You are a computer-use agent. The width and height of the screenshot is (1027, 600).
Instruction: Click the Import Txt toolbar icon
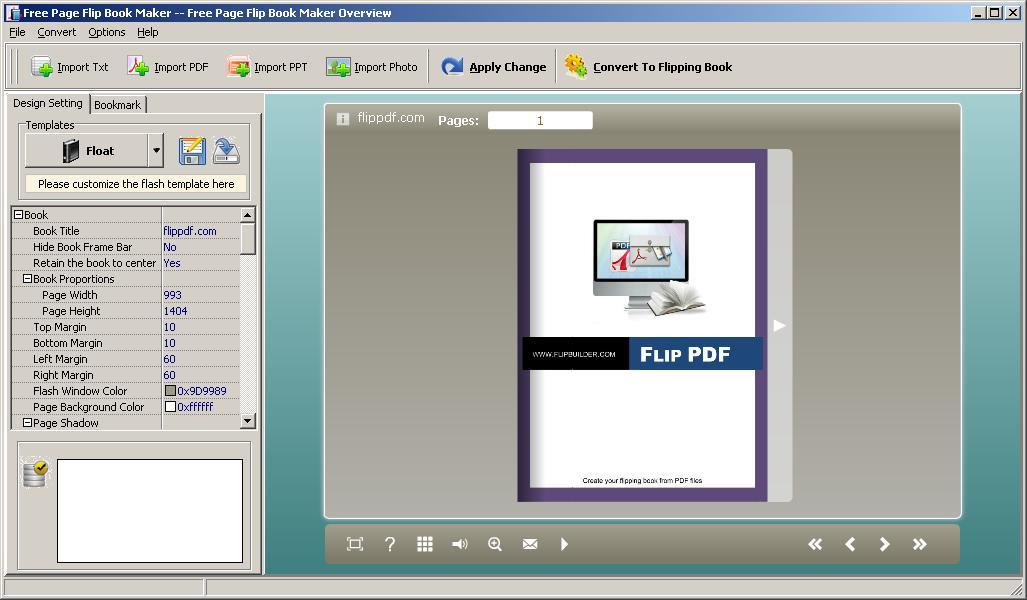click(42, 67)
